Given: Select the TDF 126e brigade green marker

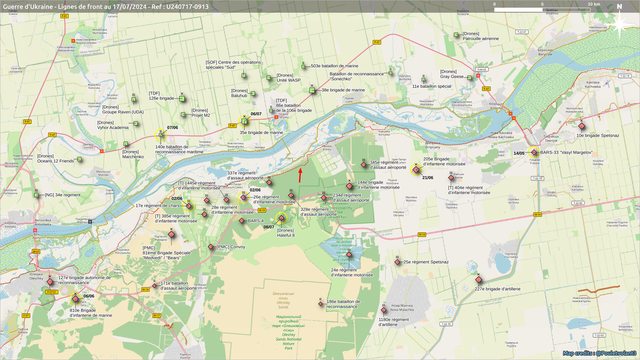Looking at the screenshot, I should pyautogui.click(x=182, y=98).
